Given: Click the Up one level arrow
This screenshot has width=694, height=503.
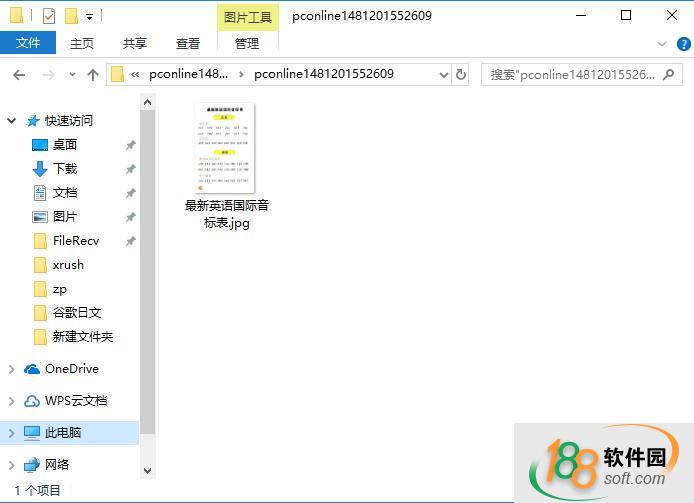Looking at the screenshot, I should (93, 75).
